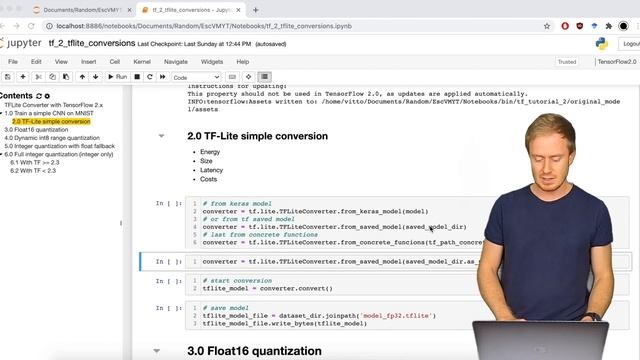Open the Insert menu
This screenshot has width=640, height=360.
pyautogui.click(x=89, y=62)
